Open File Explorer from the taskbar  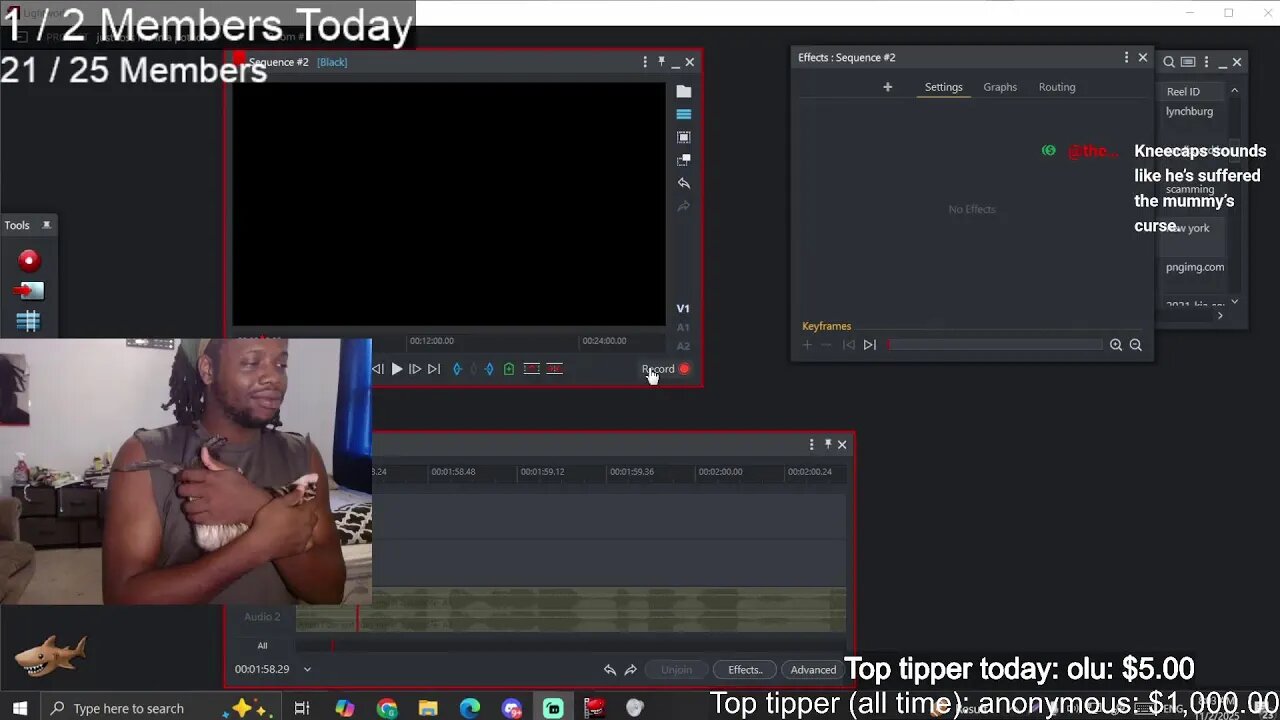[x=428, y=708]
